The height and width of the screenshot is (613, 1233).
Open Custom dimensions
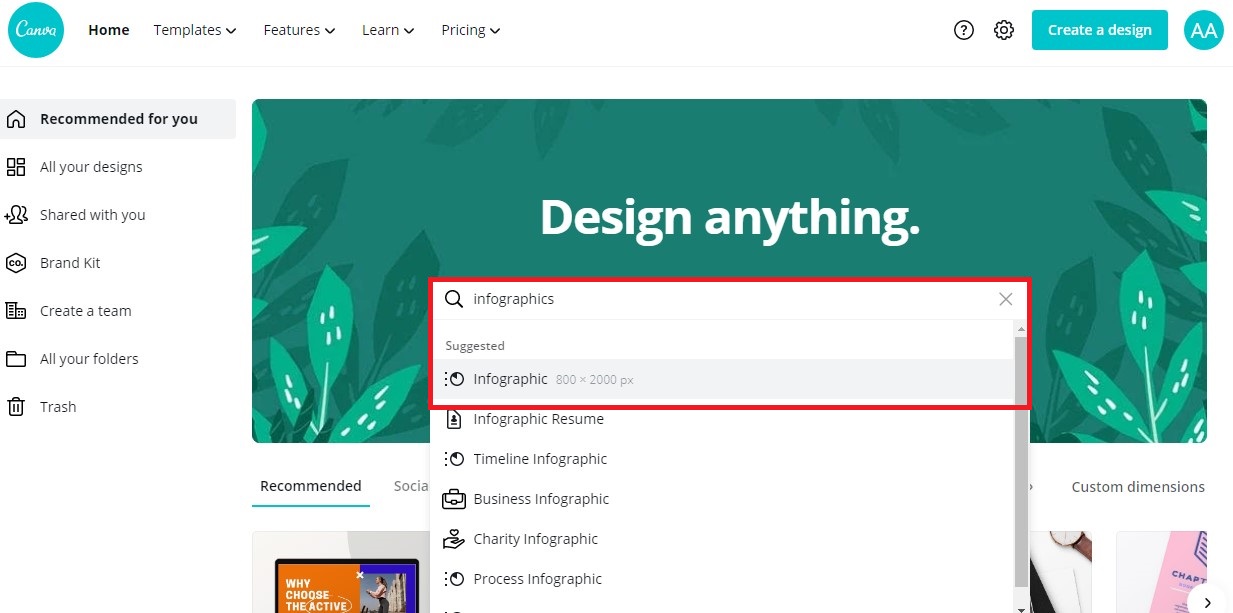1137,486
